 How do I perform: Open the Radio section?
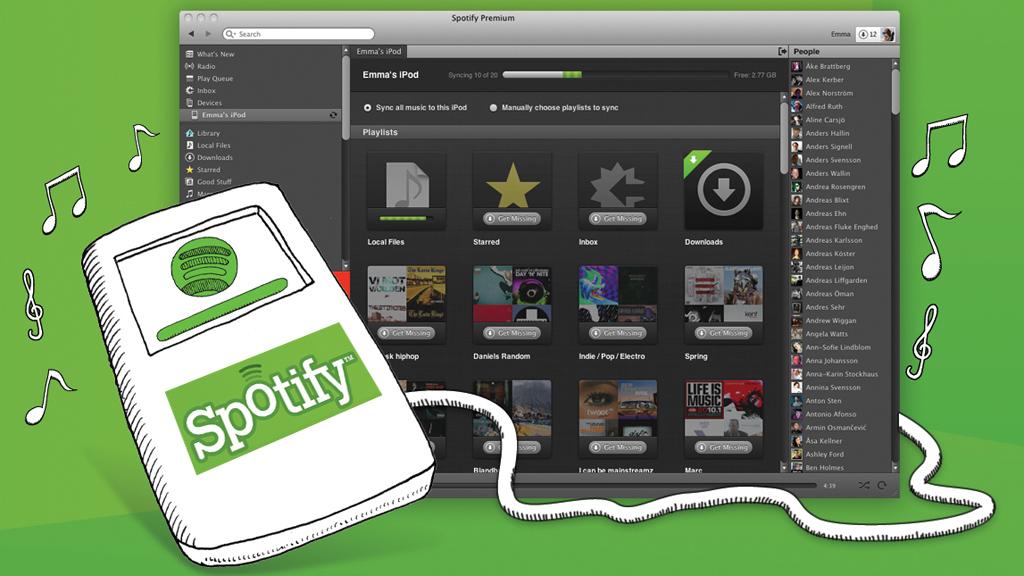(205, 66)
